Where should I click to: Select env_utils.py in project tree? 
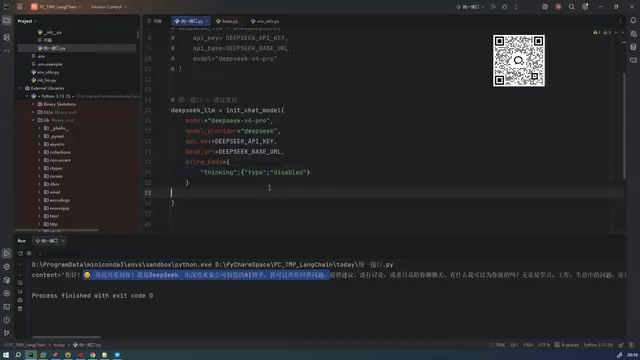click(x=45, y=72)
